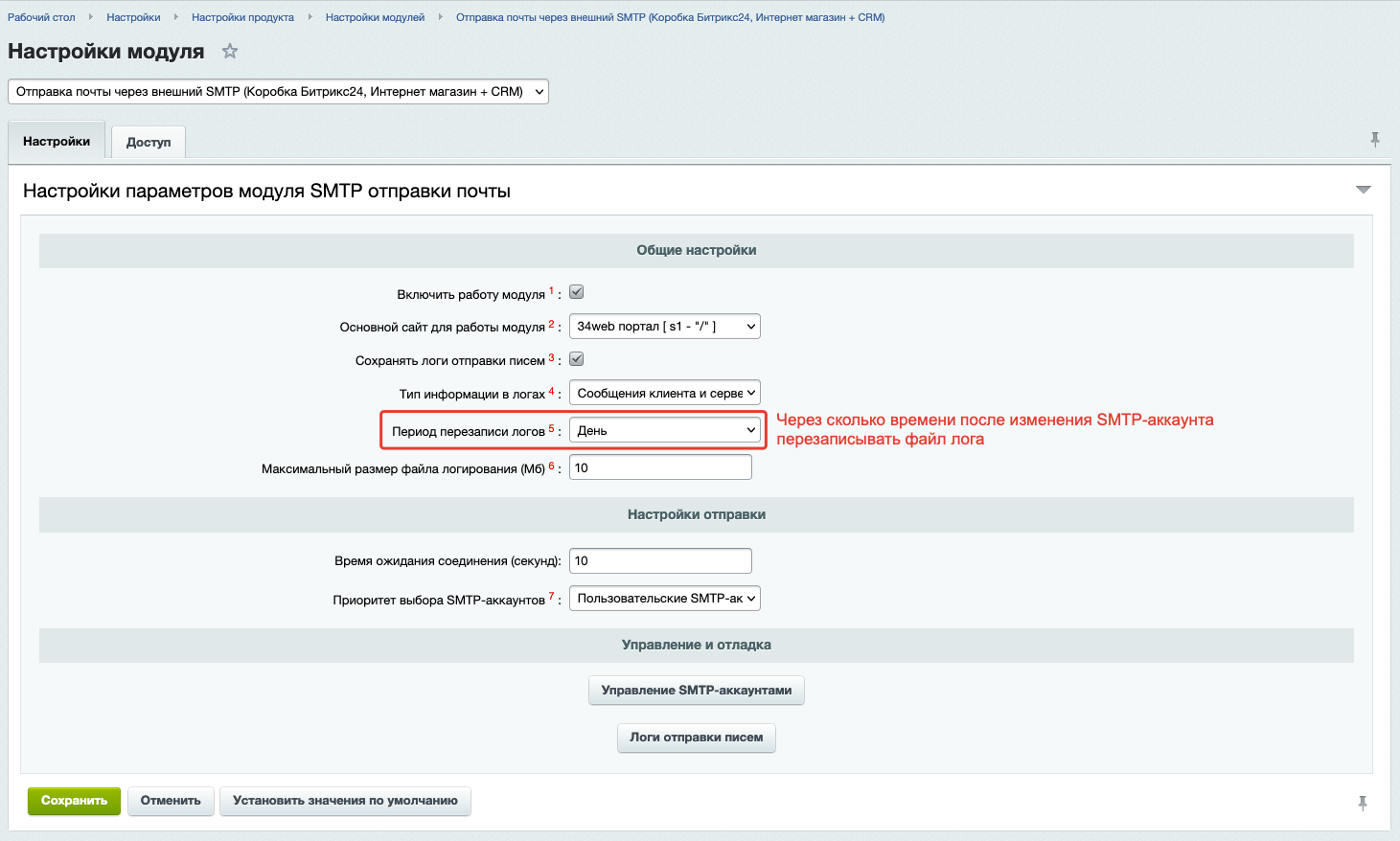Open the module selection dropdown at top
The image size is (1400, 841).
(278, 92)
